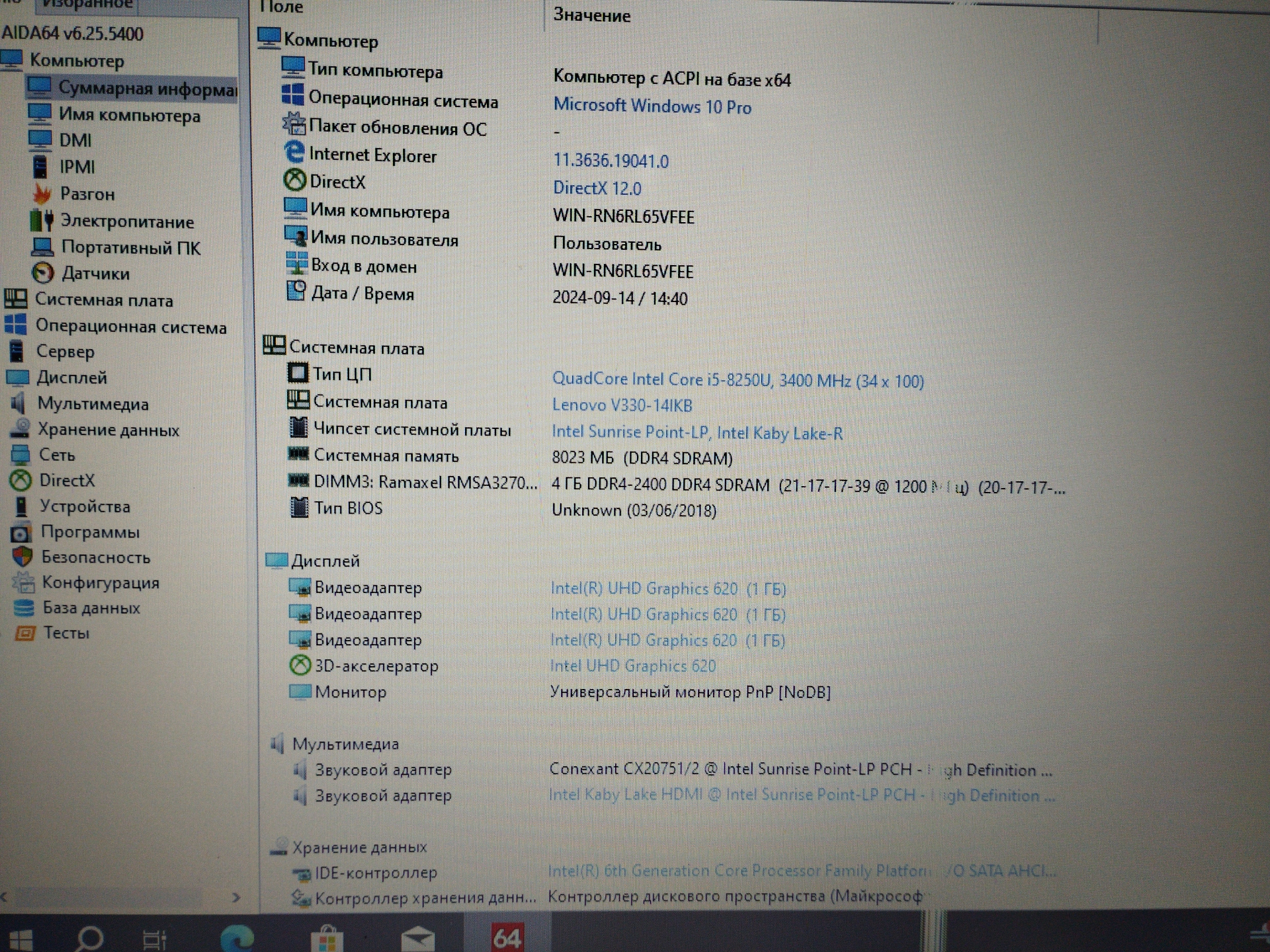The image size is (1270, 952).
Task: Click the DirectX Xbox icon in sidebar
Action: (20, 480)
